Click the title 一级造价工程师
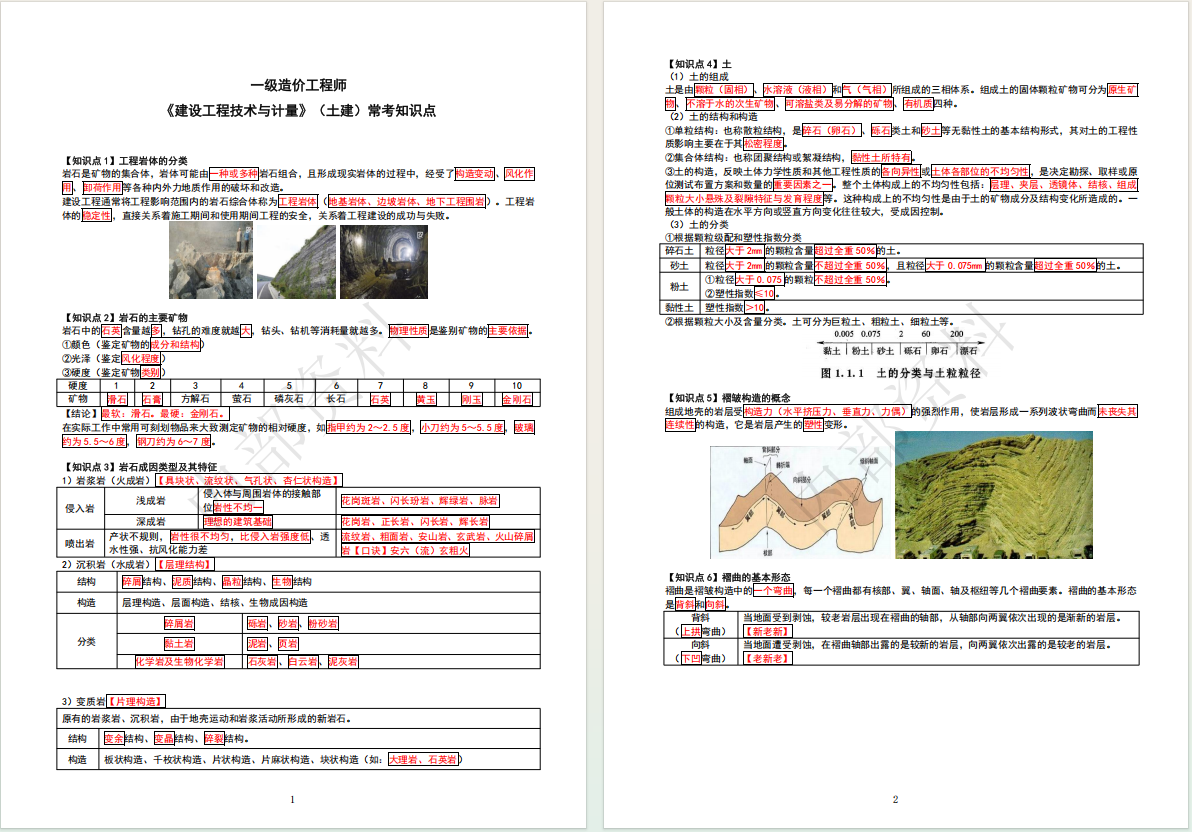Screen dimensions: 1192x832 pos(298,85)
